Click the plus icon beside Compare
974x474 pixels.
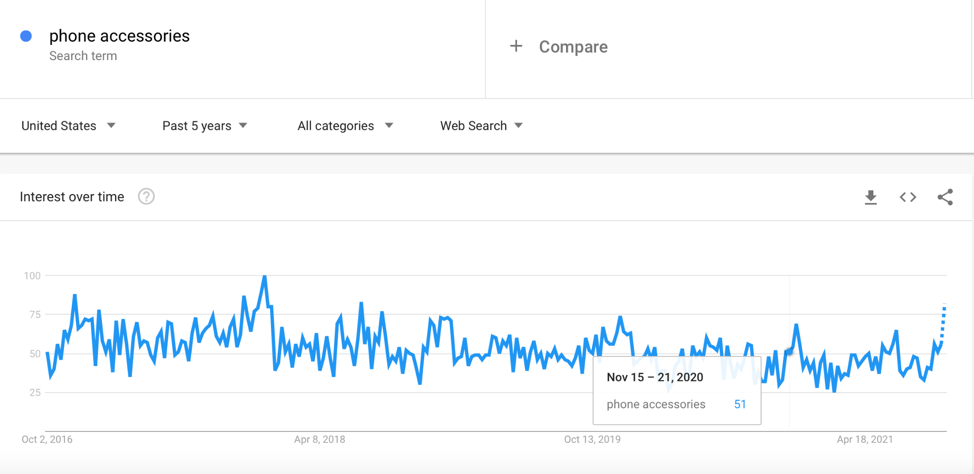pos(516,47)
